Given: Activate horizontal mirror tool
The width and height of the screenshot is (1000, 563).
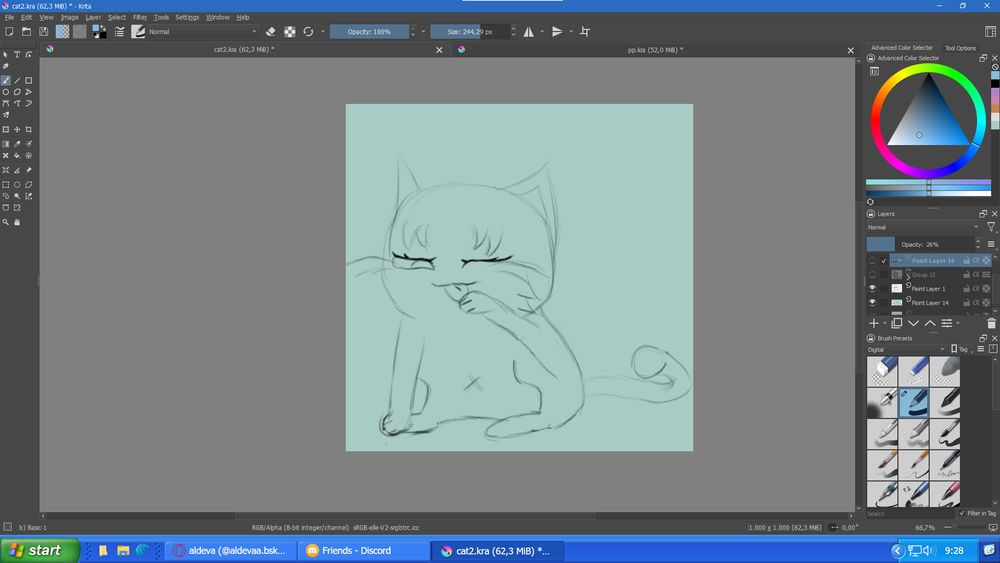Looking at the screenshot, I should pyautogui.click(x=529, y=32).
